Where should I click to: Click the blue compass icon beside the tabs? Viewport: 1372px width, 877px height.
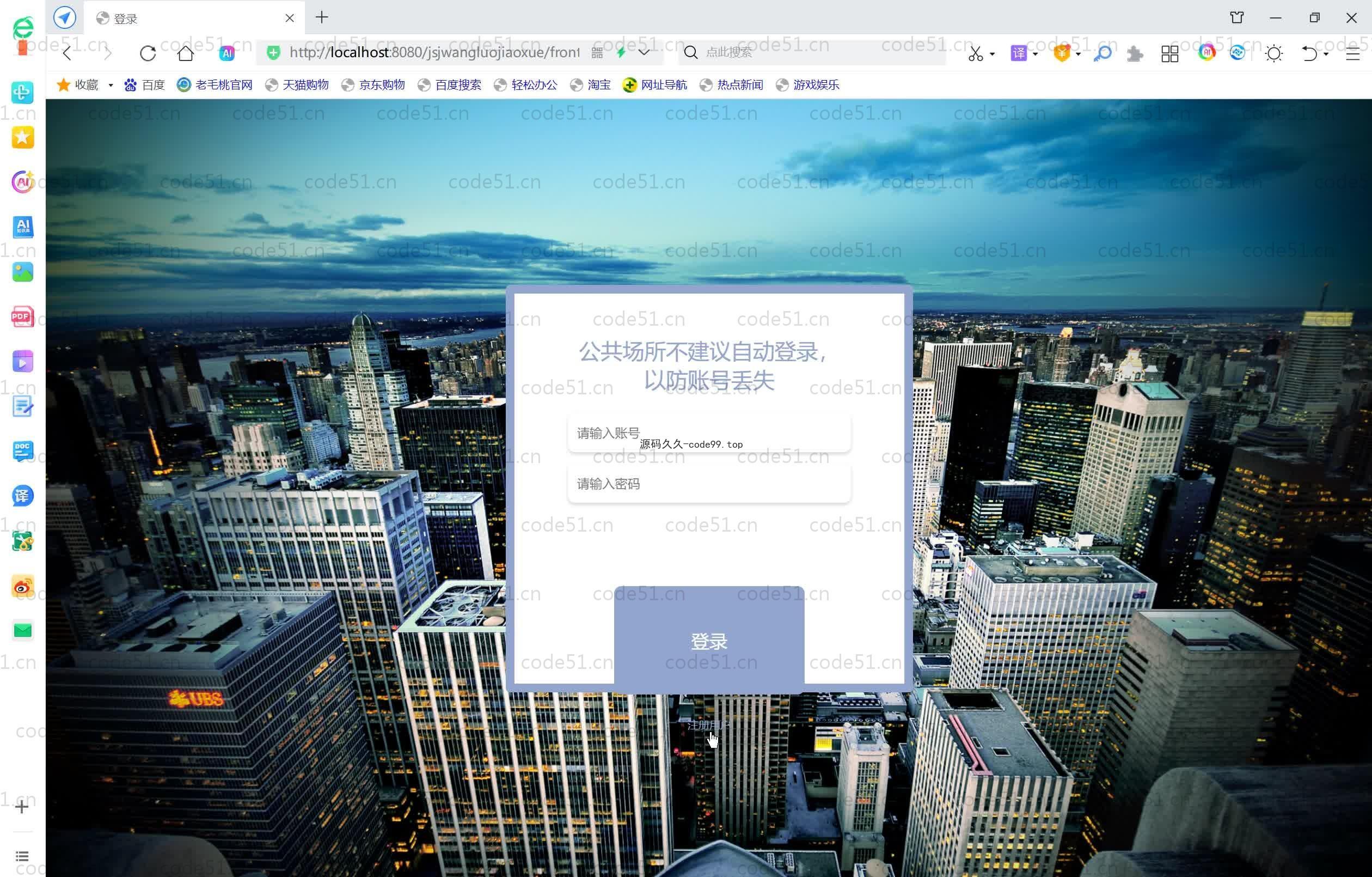[x=65, y=17]
